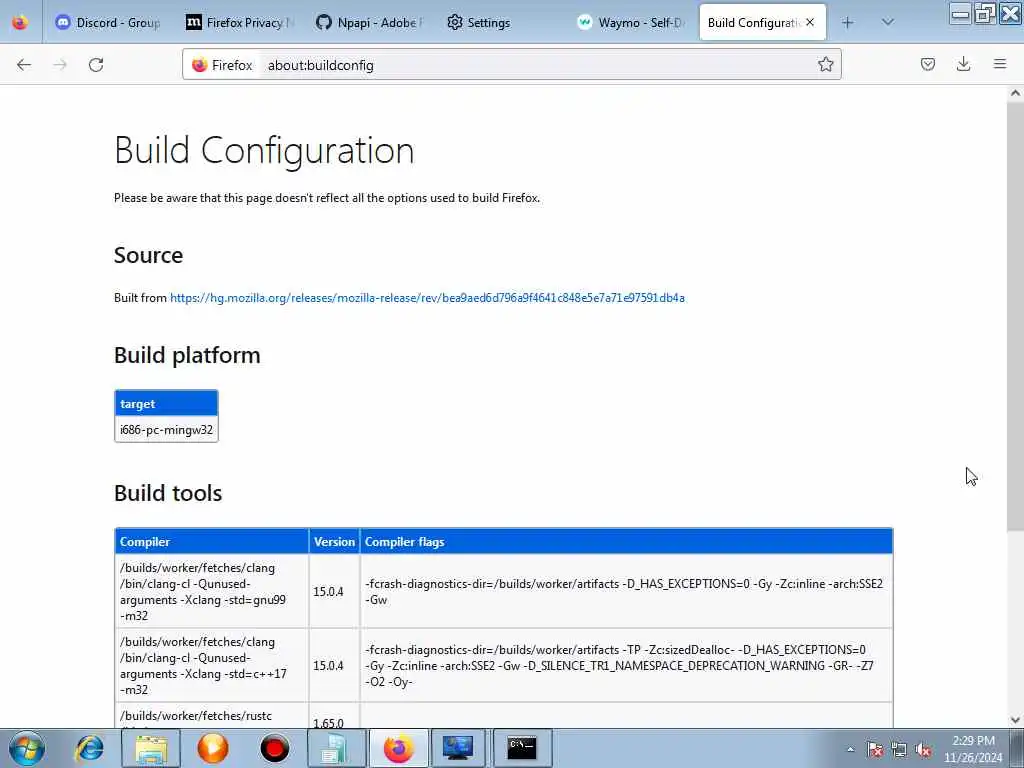This screenshot has width=1024, height=768.
Task: Click the network tray icon
Action: click(x=899, y=750)
